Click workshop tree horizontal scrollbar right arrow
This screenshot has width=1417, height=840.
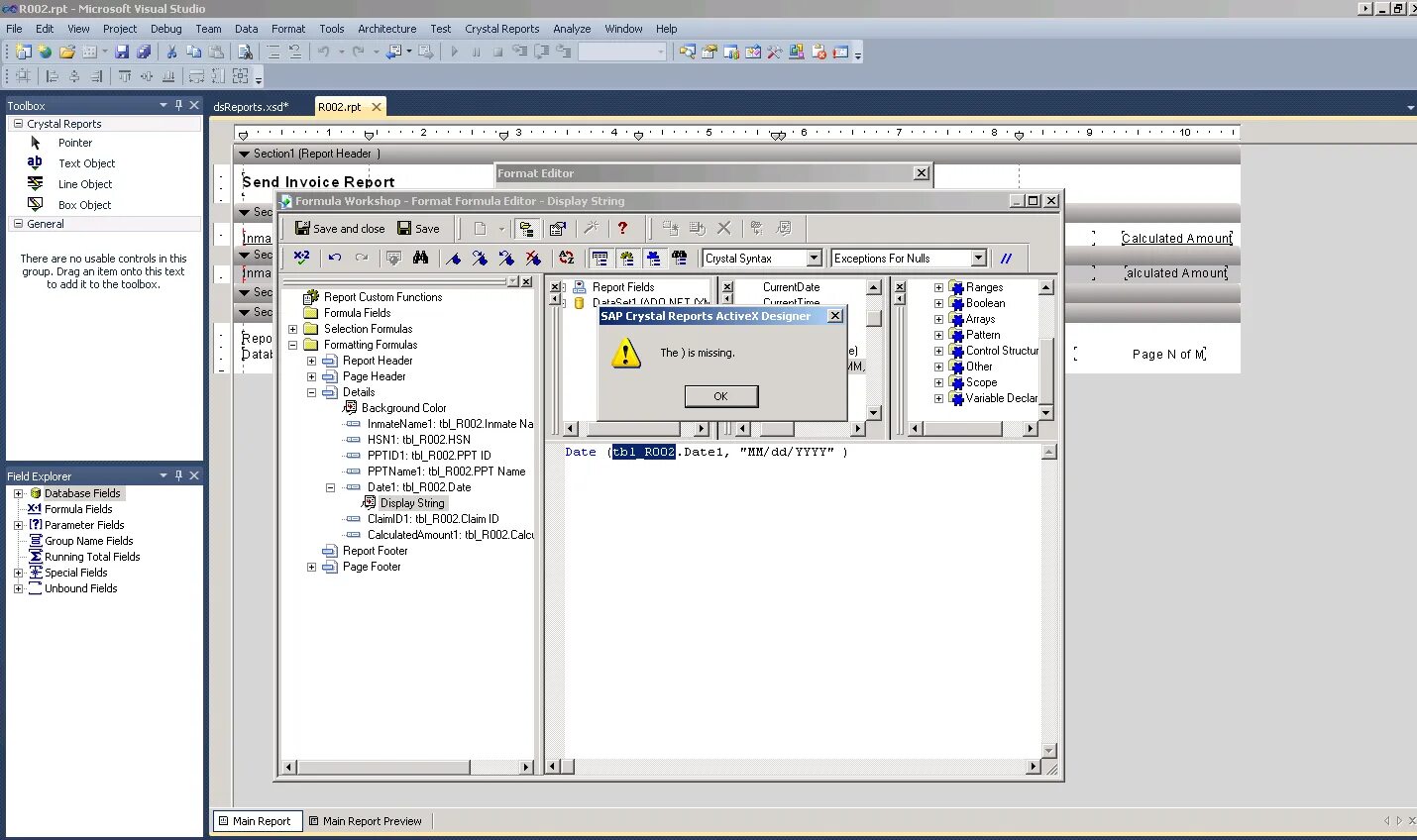click(x=526, y=767)
